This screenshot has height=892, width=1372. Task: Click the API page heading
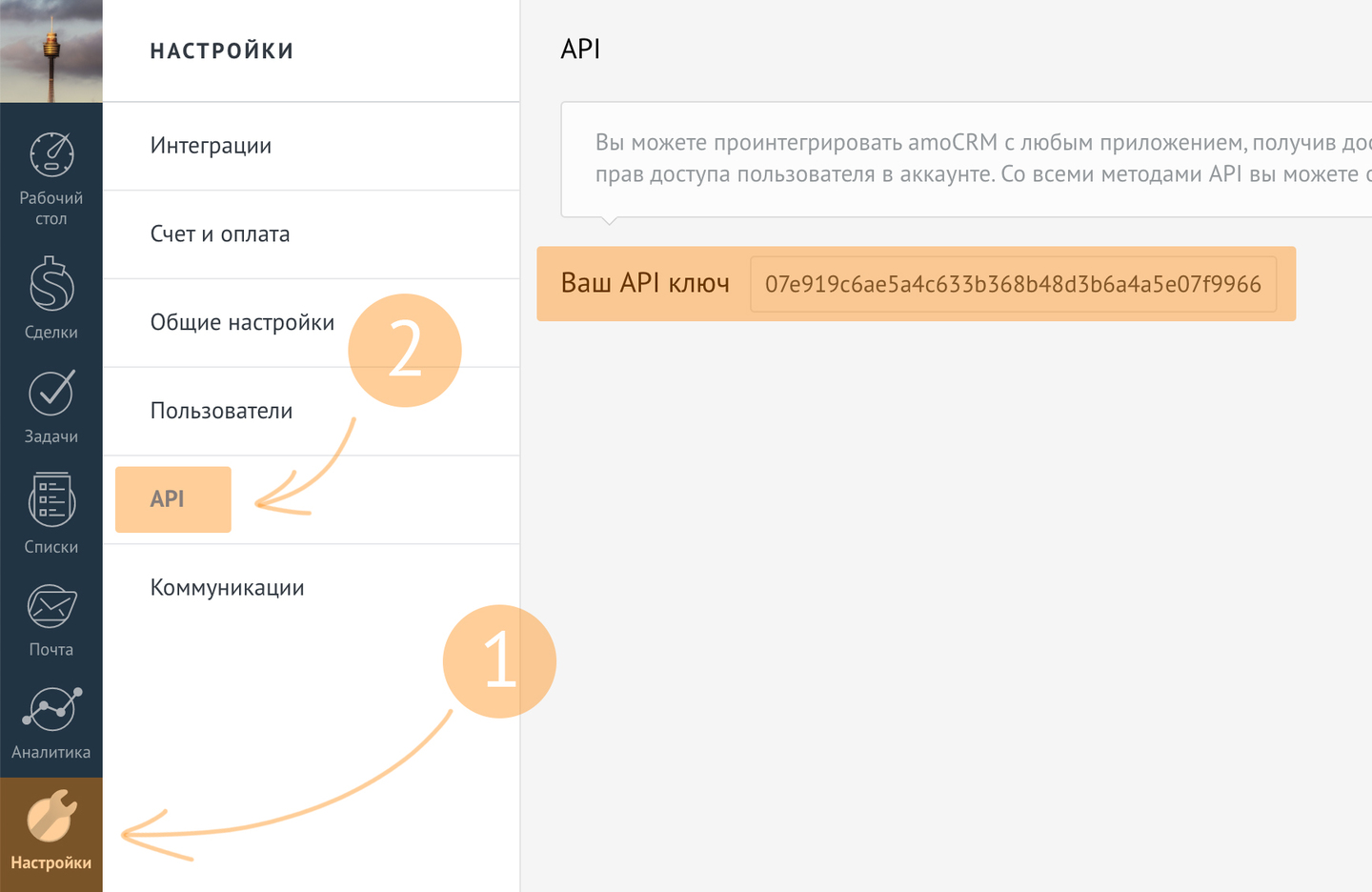580,50
